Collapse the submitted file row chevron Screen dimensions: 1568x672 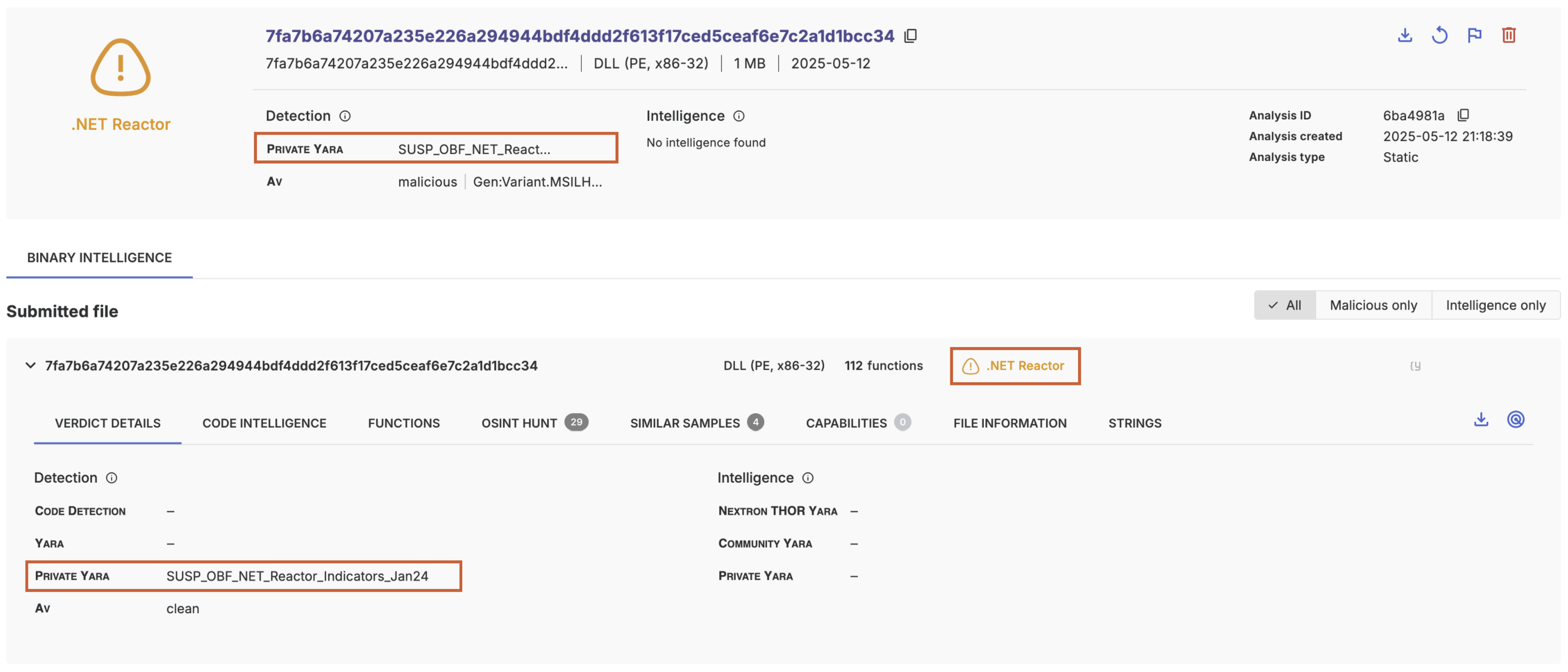(x=30, y=365)
